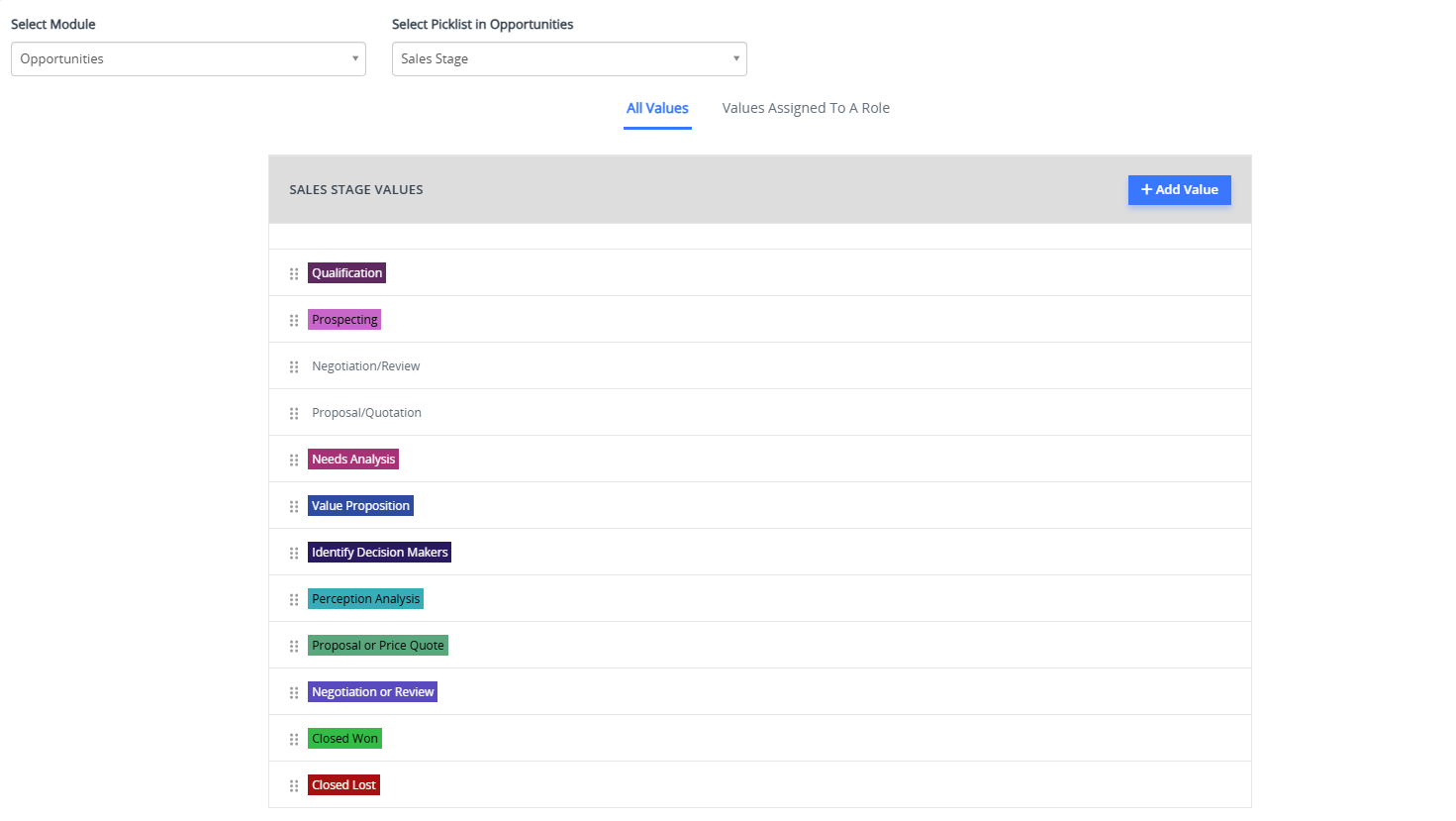The image size is (1456, 821).
Task: Click the Add Value button
Action: (x=1179, y=190)
